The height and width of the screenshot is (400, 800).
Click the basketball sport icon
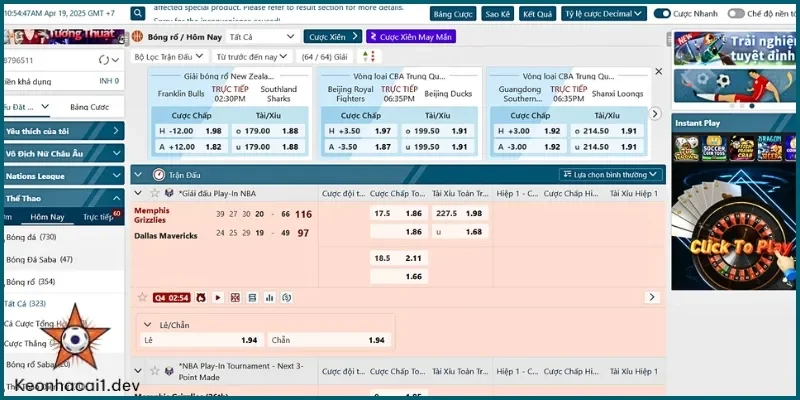pos(137,36)
